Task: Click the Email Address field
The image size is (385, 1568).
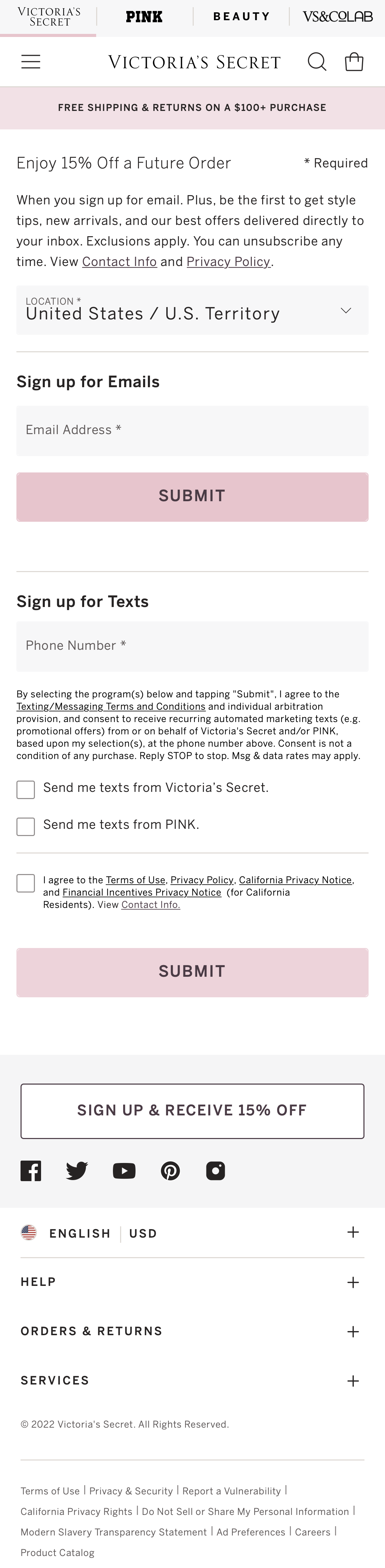Action: tap(192, 430)
